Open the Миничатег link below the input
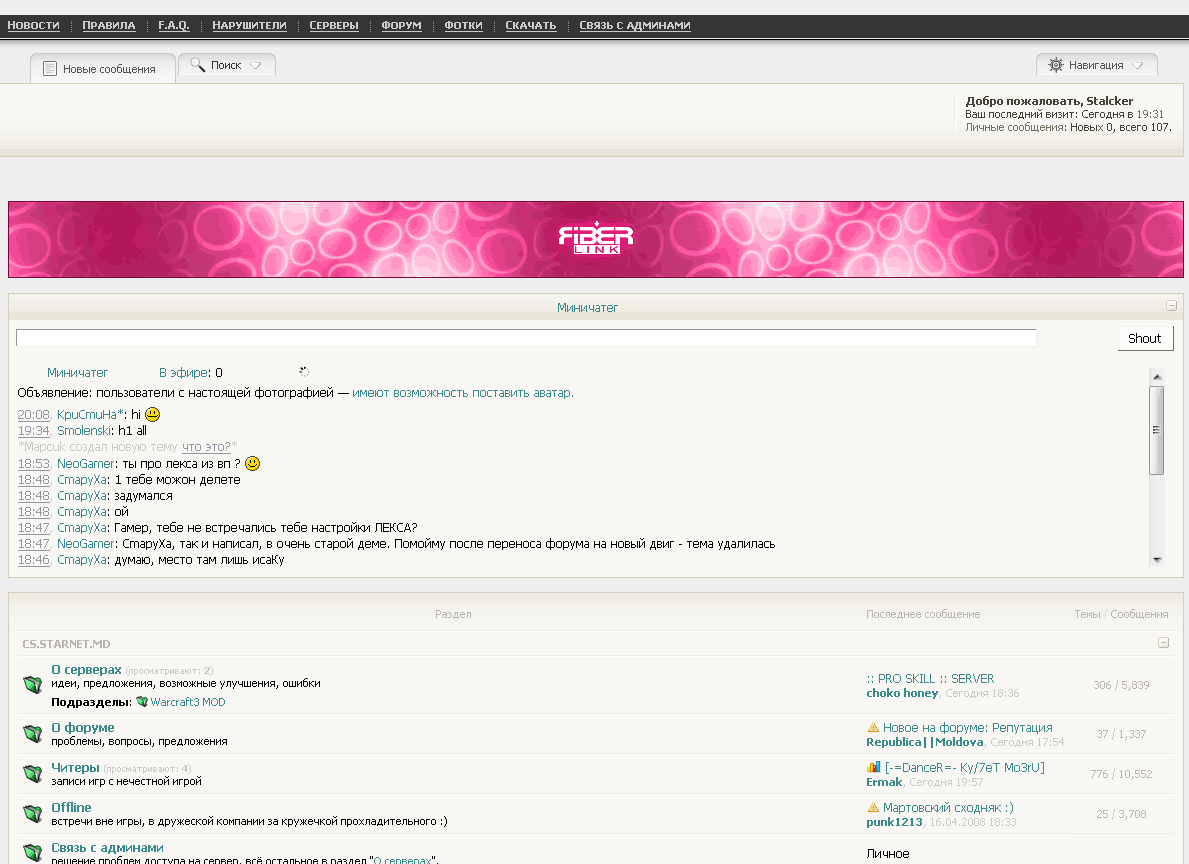 click(77, 372)
